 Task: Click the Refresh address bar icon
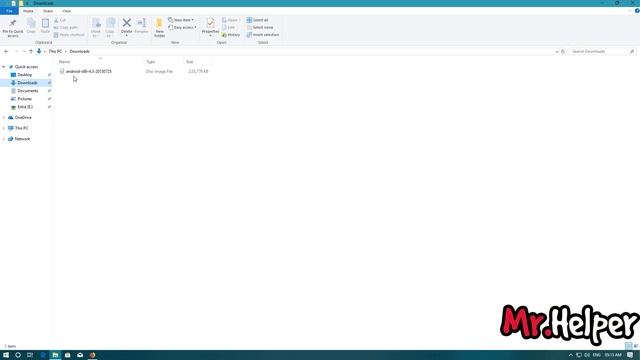point(563,51)
